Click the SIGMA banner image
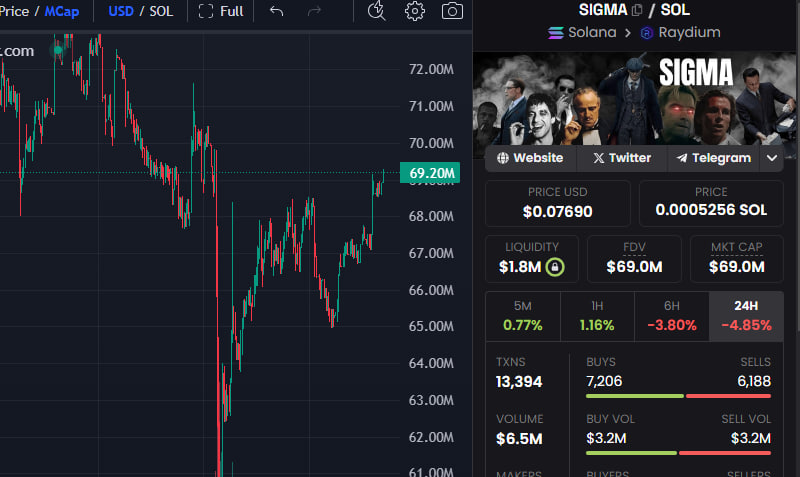800x477 pixels. (x=634, y=99)
